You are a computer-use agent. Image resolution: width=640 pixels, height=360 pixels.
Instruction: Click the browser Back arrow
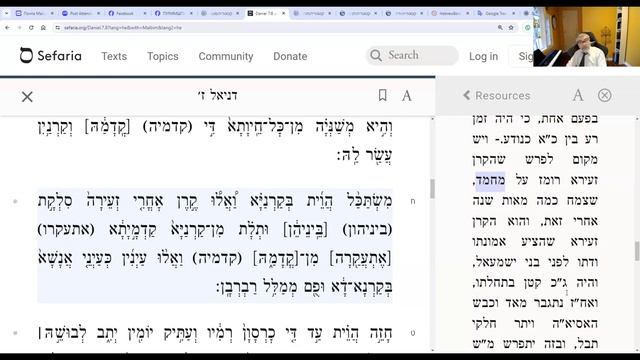[7, 28]
